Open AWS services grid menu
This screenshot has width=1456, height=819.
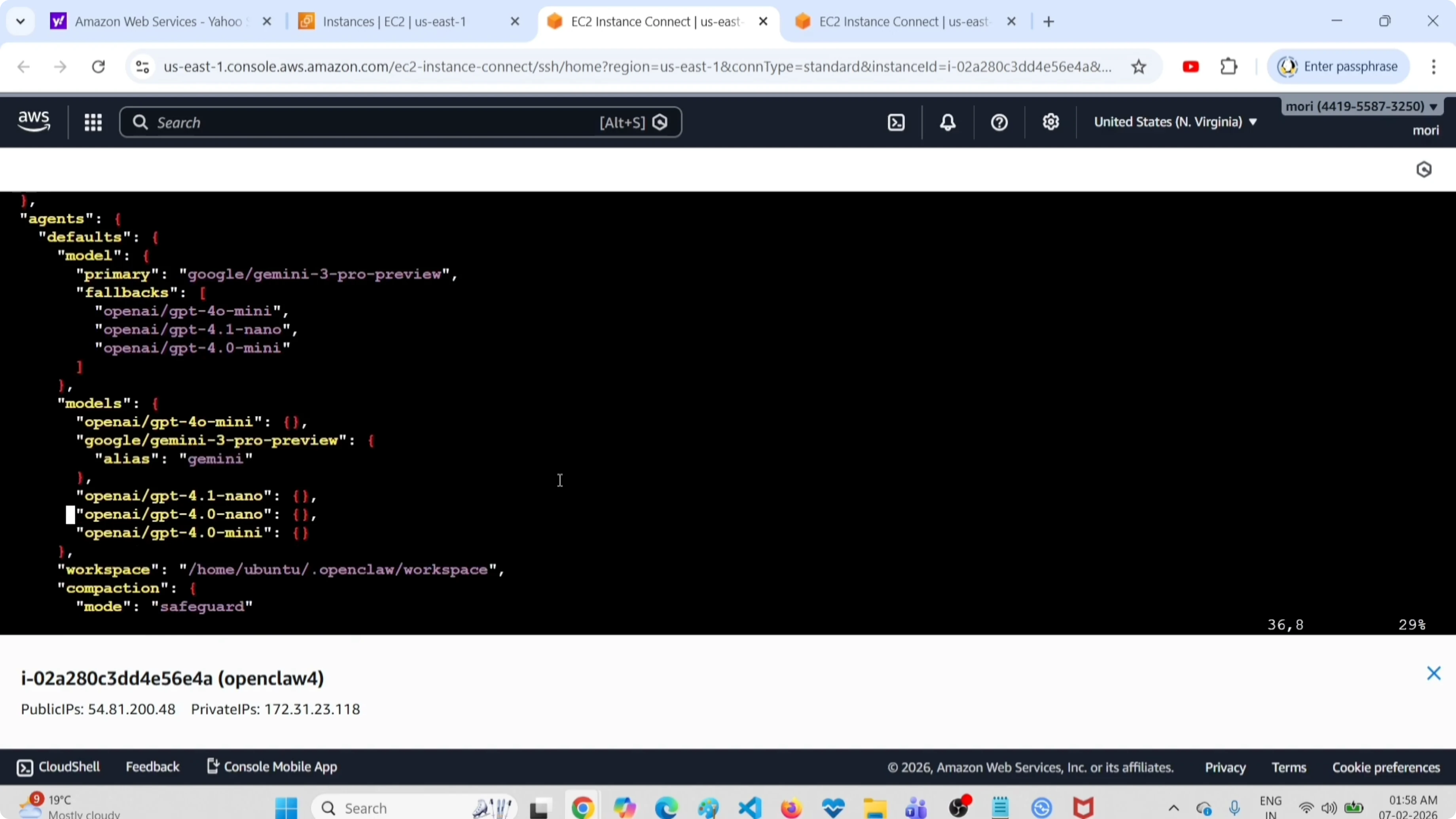pyautogui.click(x=93, y=123)
